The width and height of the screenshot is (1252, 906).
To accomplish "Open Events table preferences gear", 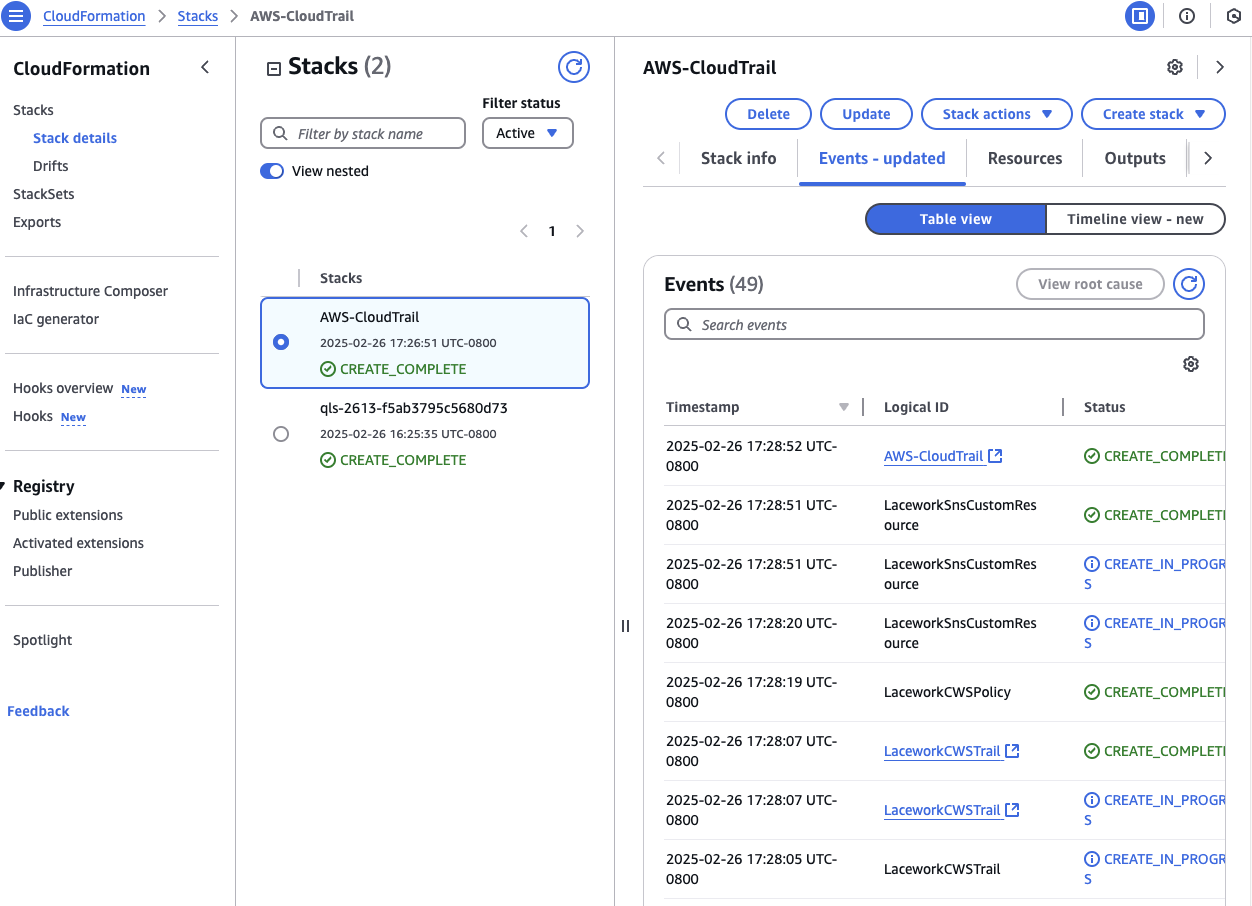I will (1190, 364).
